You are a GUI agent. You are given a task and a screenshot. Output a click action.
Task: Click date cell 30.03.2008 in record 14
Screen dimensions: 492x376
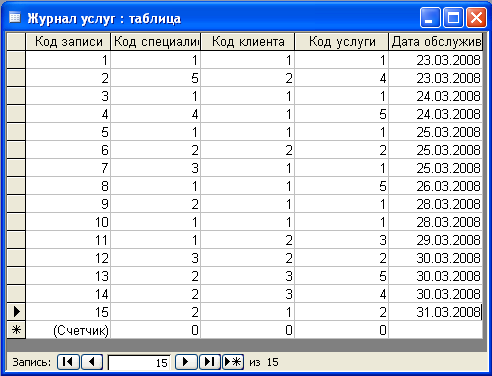point(436,294)
